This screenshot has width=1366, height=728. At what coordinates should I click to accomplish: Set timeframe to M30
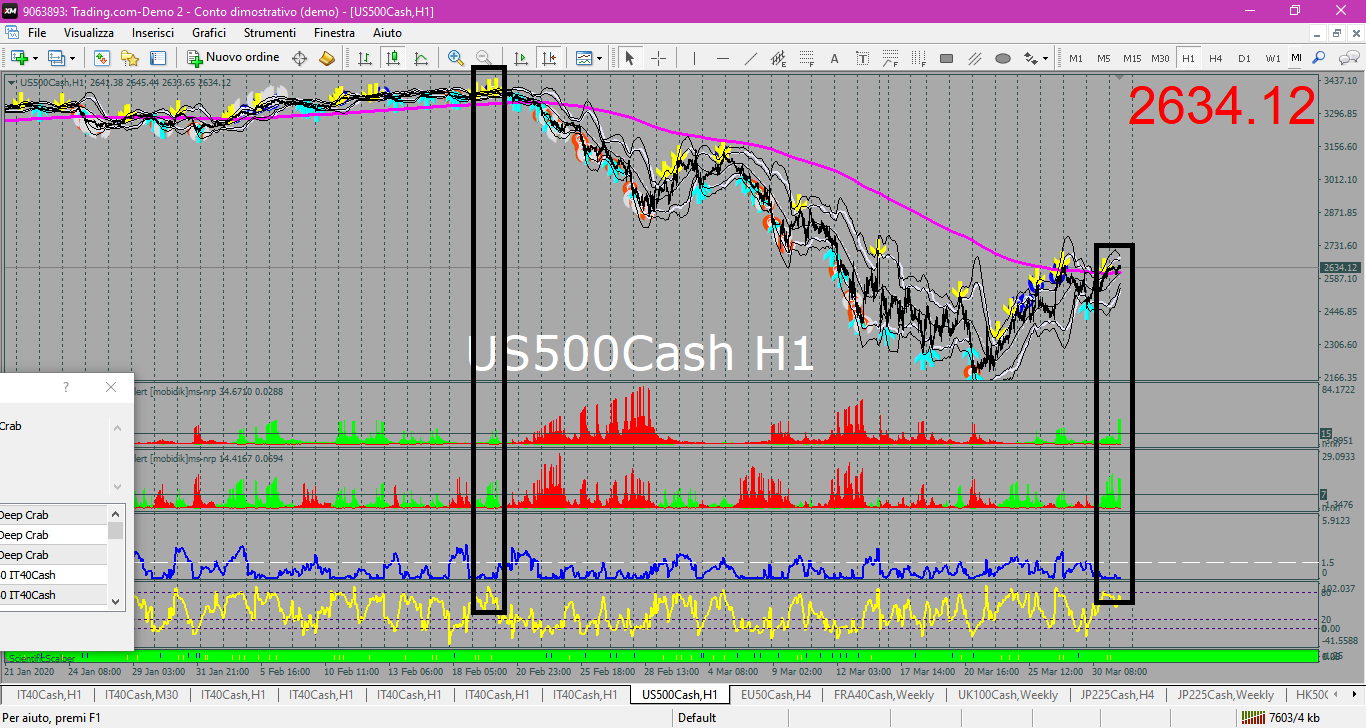pyautogui.click(x=1160, y=58)
